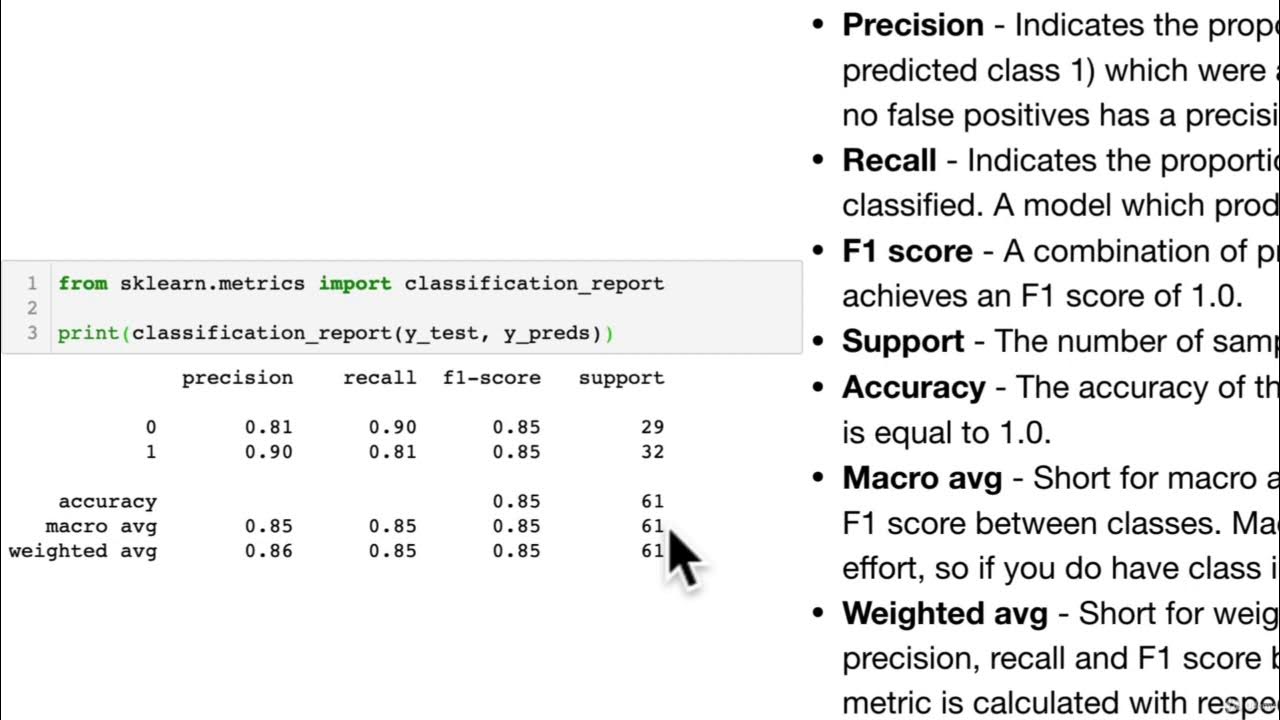The image size is (1280, 720).
Task: Click the 'precision' column header in the output
Action: pos(237,378)
